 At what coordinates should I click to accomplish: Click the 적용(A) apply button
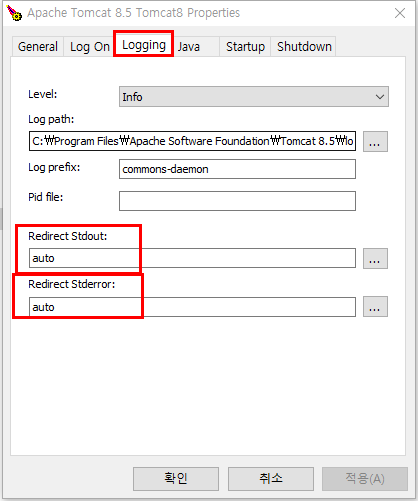(x=365, y=479)
